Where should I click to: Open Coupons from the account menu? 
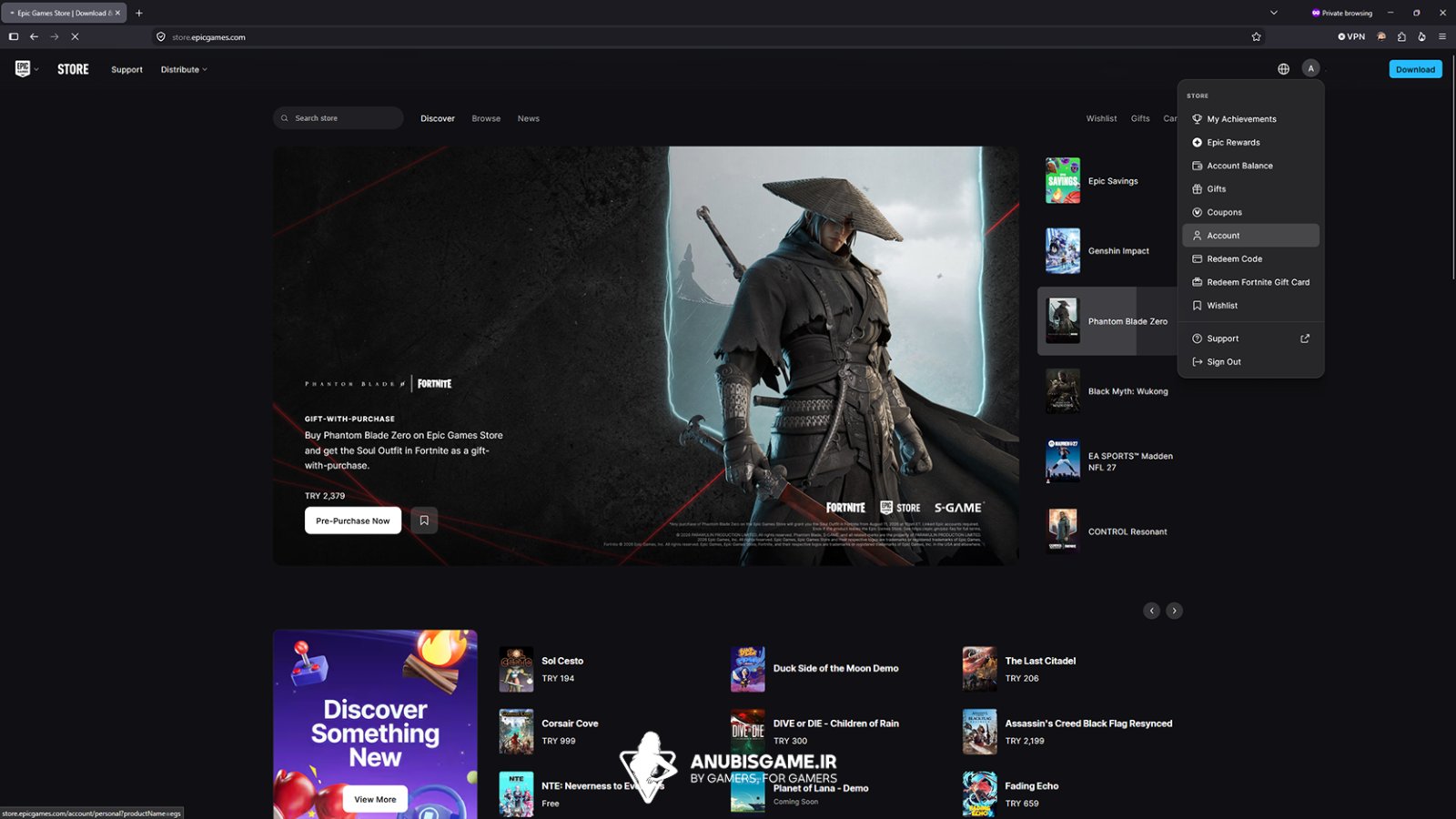coord(1250,212)
